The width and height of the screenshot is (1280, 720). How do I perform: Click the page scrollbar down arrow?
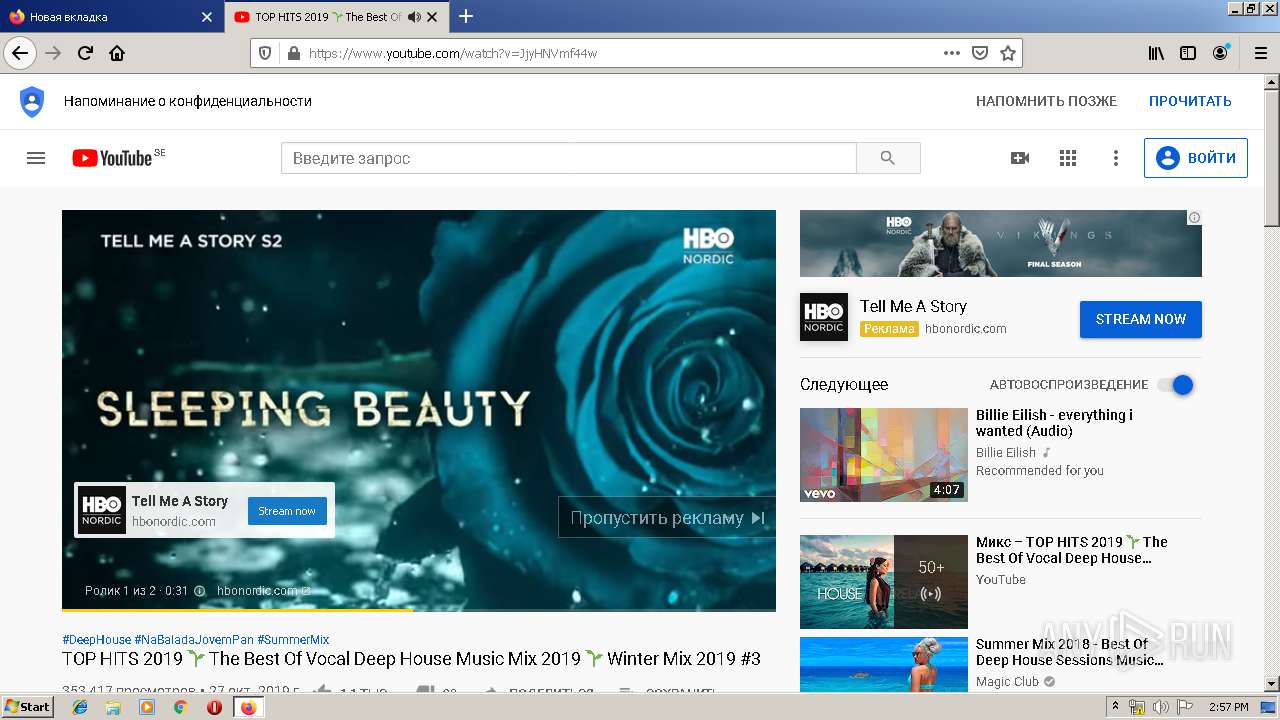[1272, 685]
